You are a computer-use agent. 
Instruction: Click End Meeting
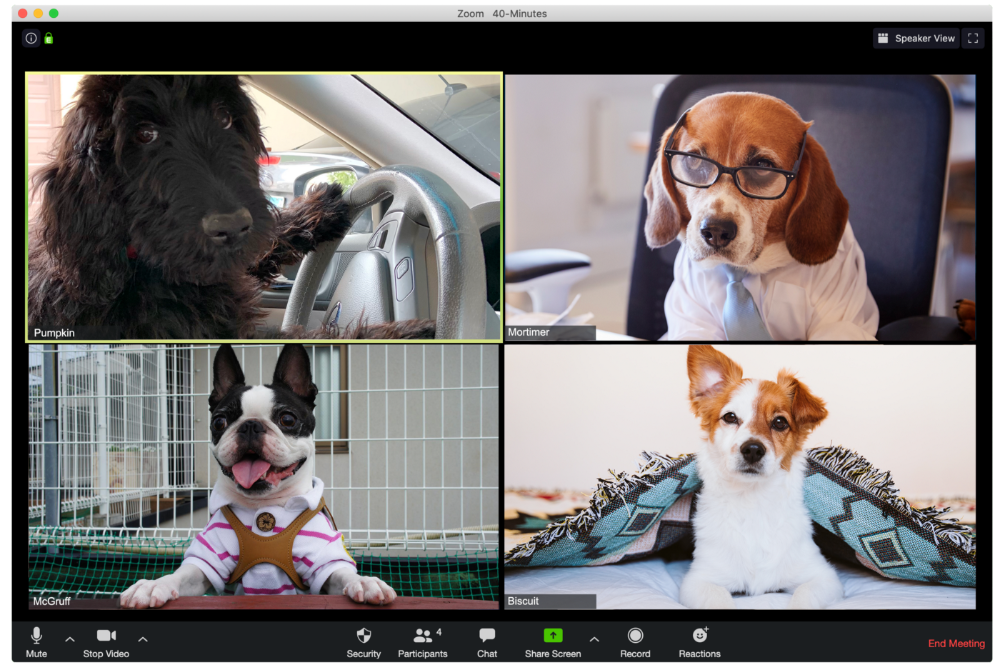coord(956,643)
